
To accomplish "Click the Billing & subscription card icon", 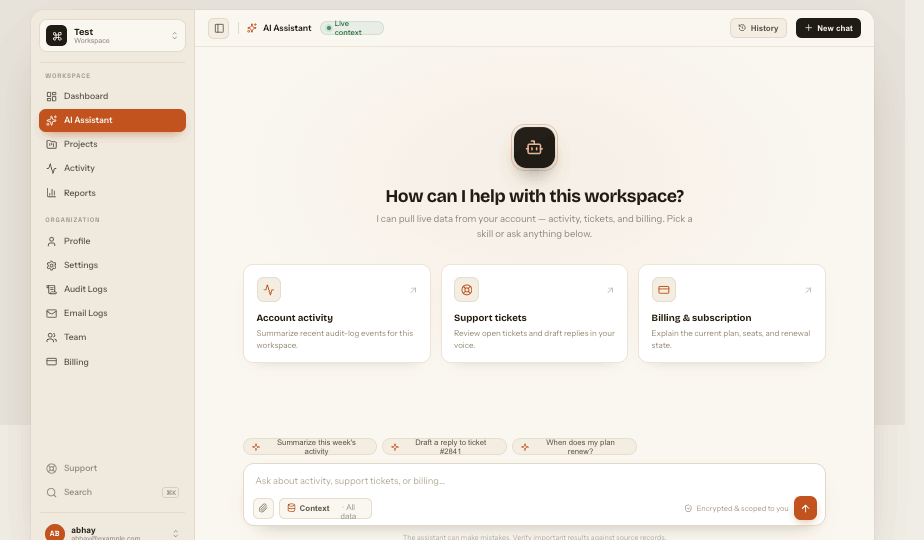I will tap(664, 289).
